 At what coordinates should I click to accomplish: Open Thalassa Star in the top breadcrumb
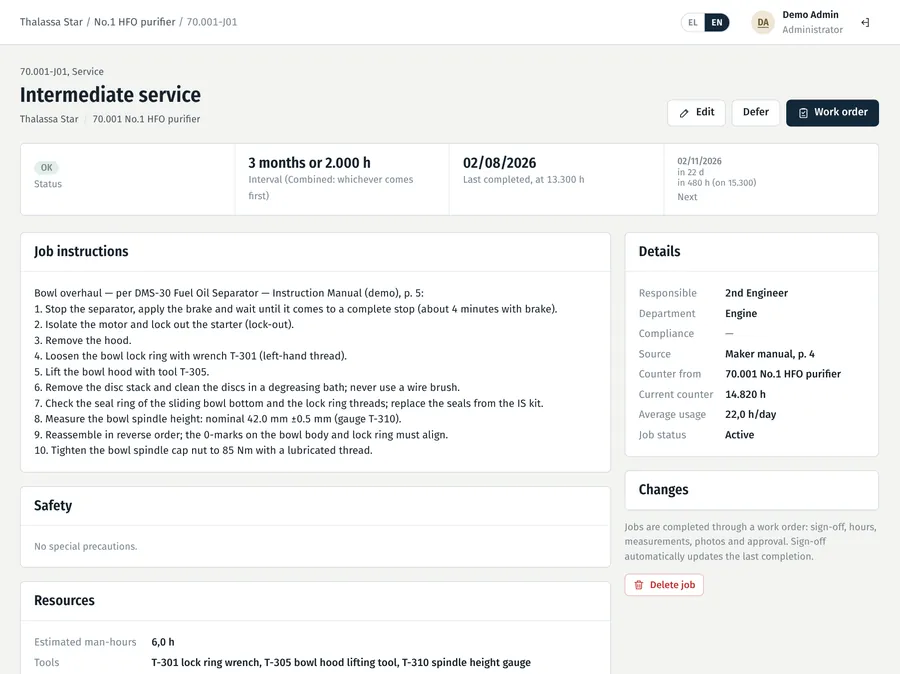(x=51, y=22)
